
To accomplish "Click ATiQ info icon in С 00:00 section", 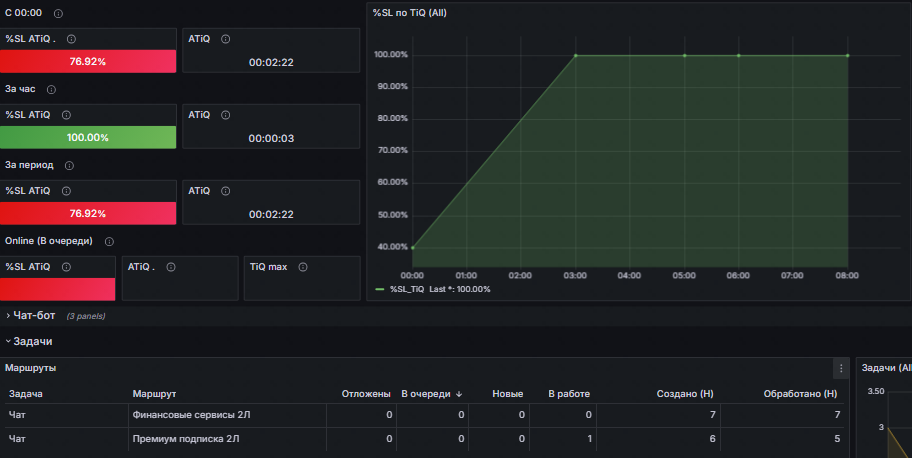I will (x=226, y=39).
